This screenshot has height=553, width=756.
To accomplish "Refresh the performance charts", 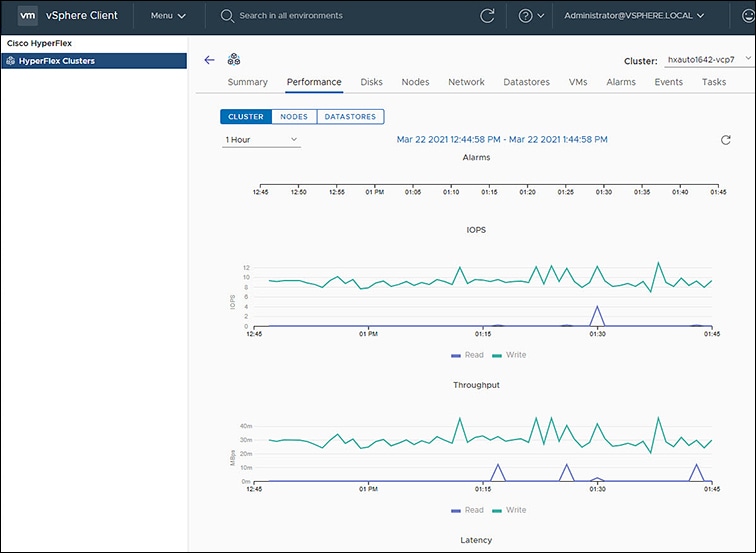I will (x=725, y=140).
